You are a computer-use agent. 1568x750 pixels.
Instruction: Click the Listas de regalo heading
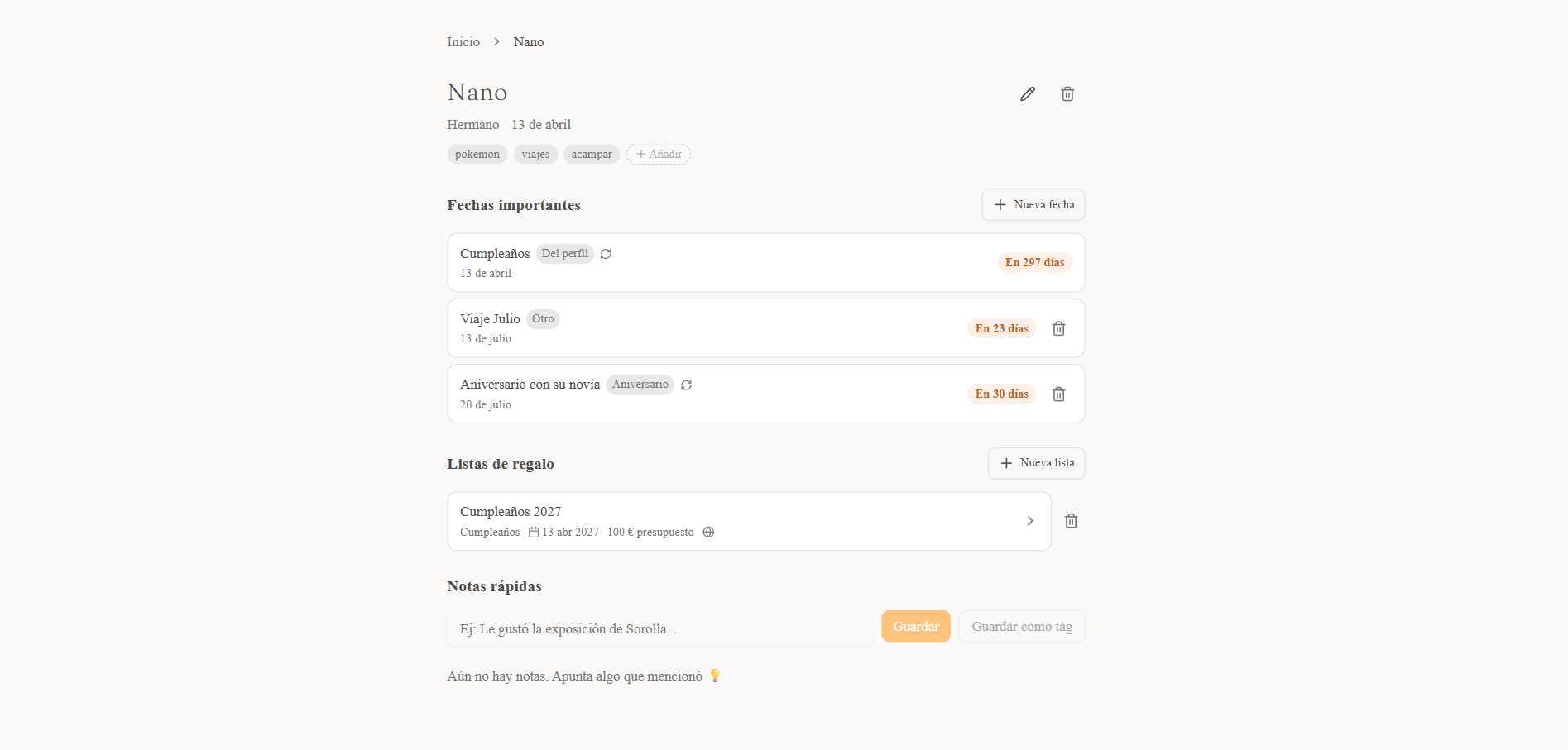(x=501, y=464)
